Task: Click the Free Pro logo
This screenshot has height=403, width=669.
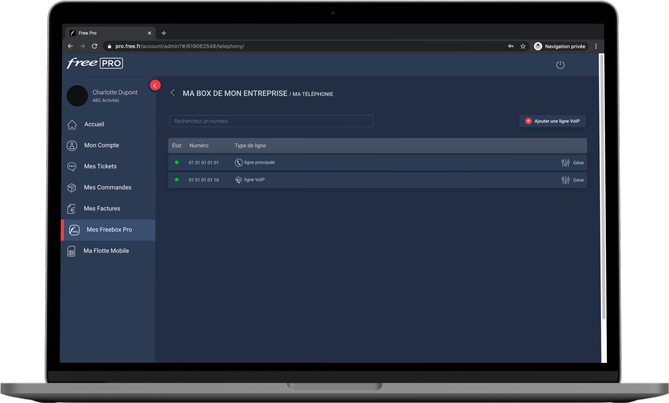Action: tap(94, 63)
